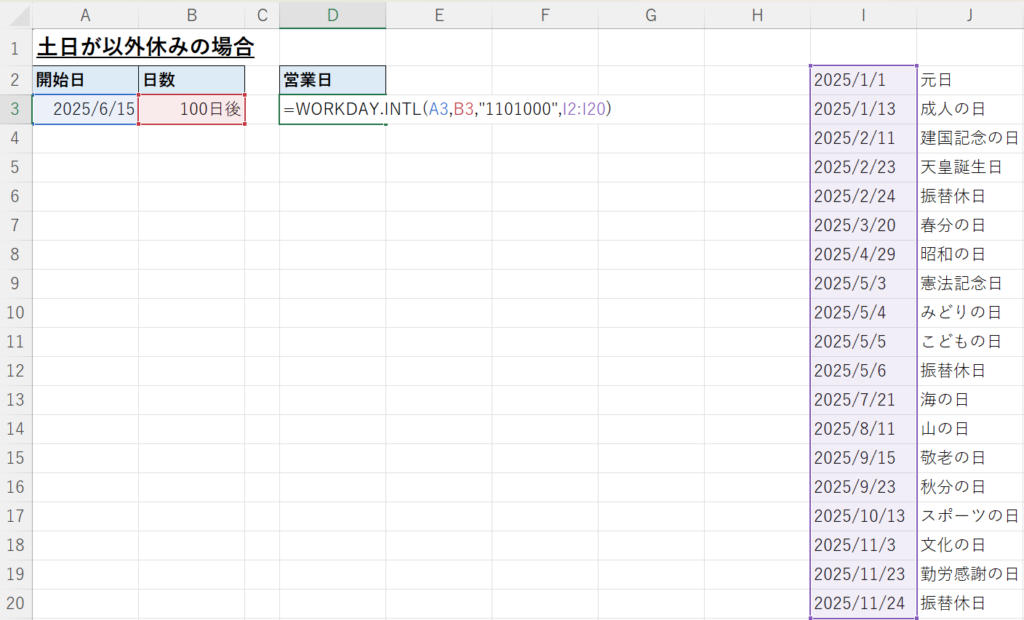Select the holiday name 成人の日
The image size is (1024, 620).
pos(952,109)
